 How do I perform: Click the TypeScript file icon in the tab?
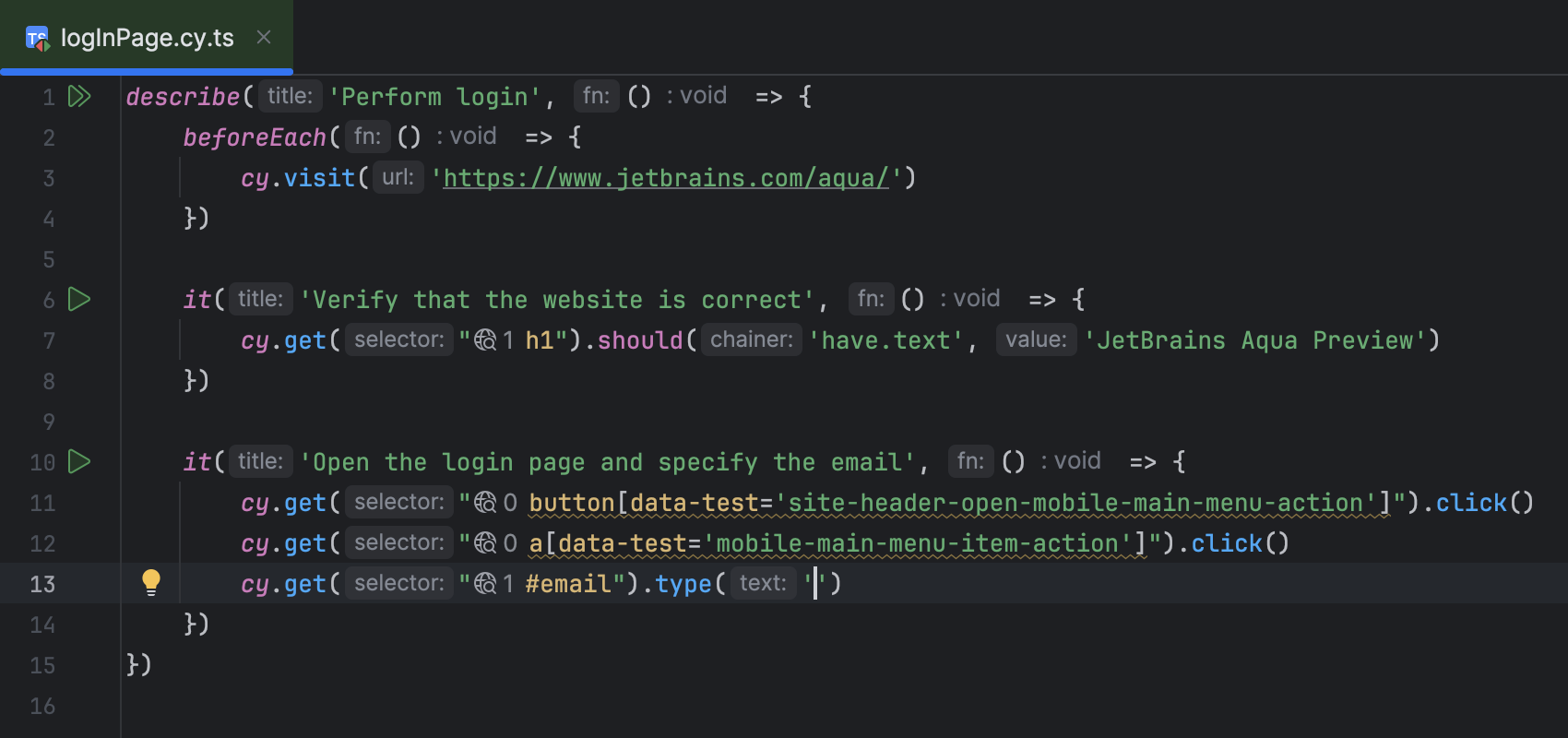coord(37,38)
